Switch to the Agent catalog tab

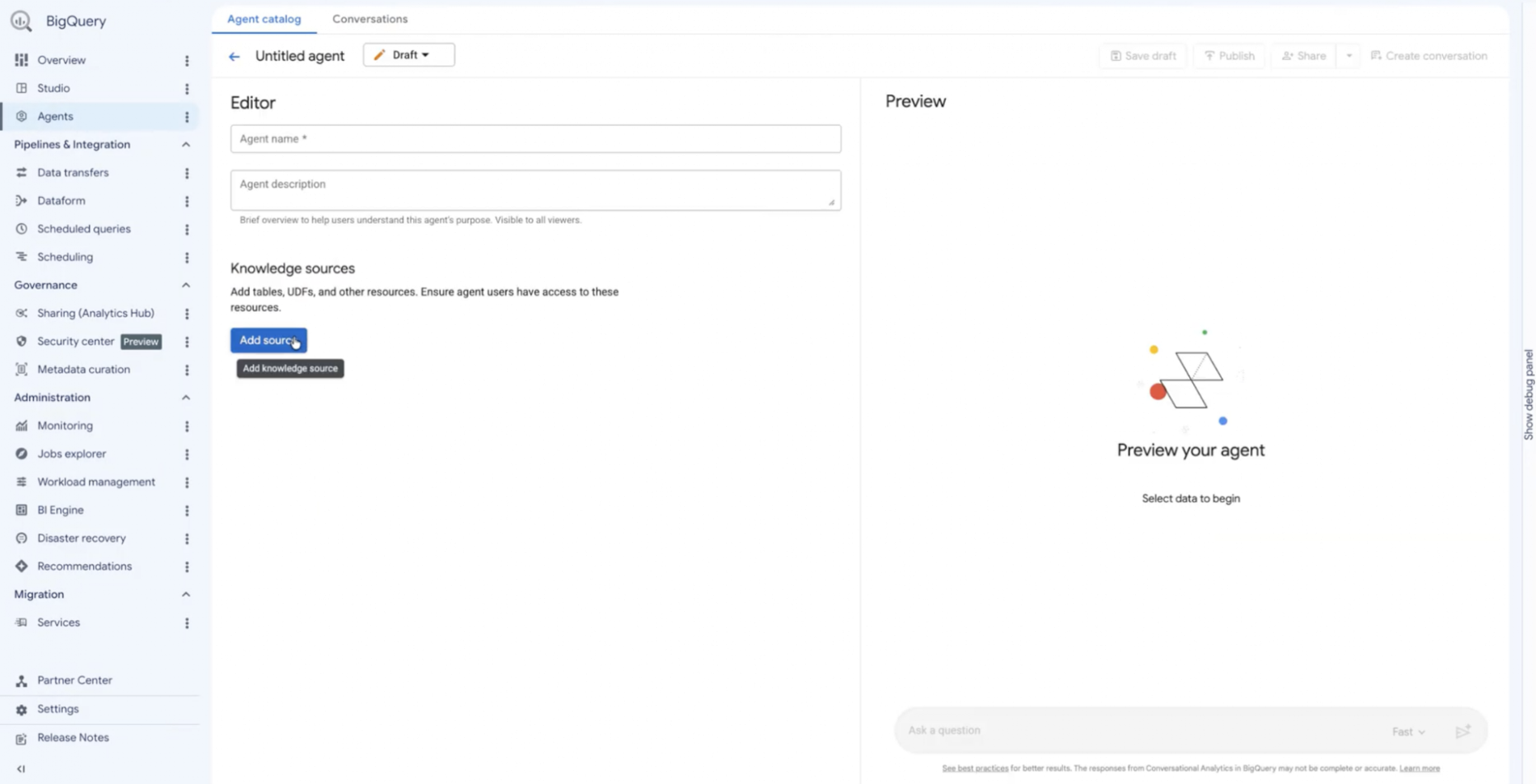click(x=264, y=19)
